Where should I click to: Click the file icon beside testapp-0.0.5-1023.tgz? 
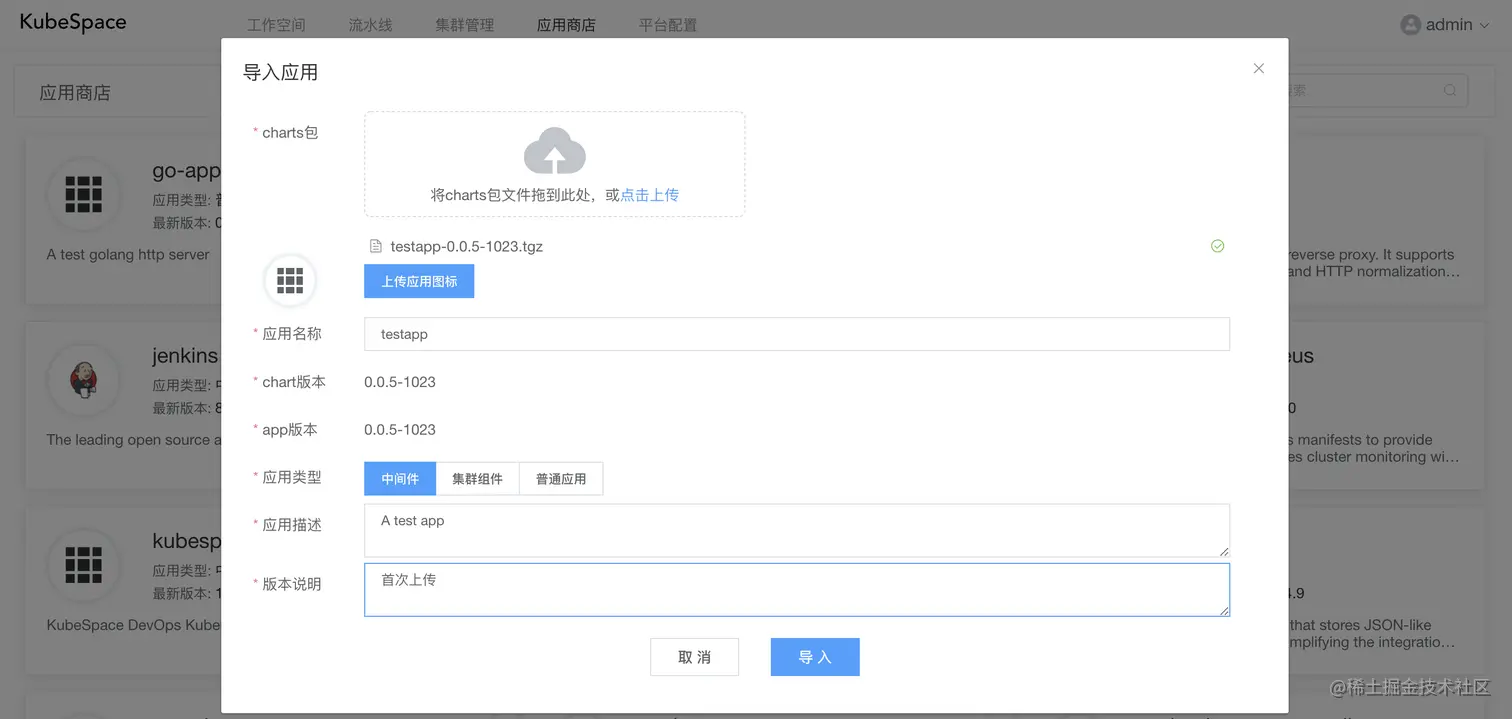point(374,246)
